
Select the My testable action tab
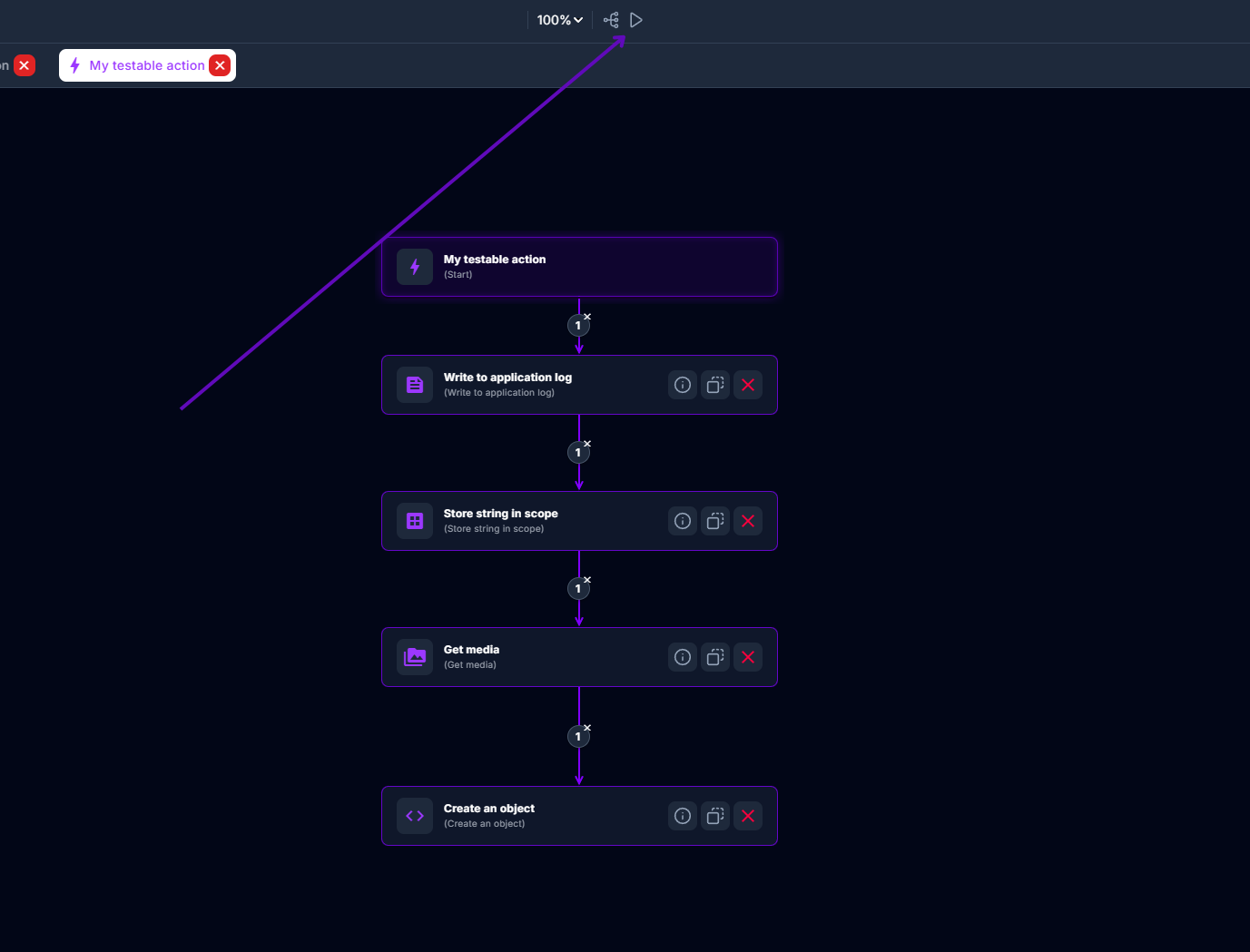pyautogui.click(x=145, y=65)
